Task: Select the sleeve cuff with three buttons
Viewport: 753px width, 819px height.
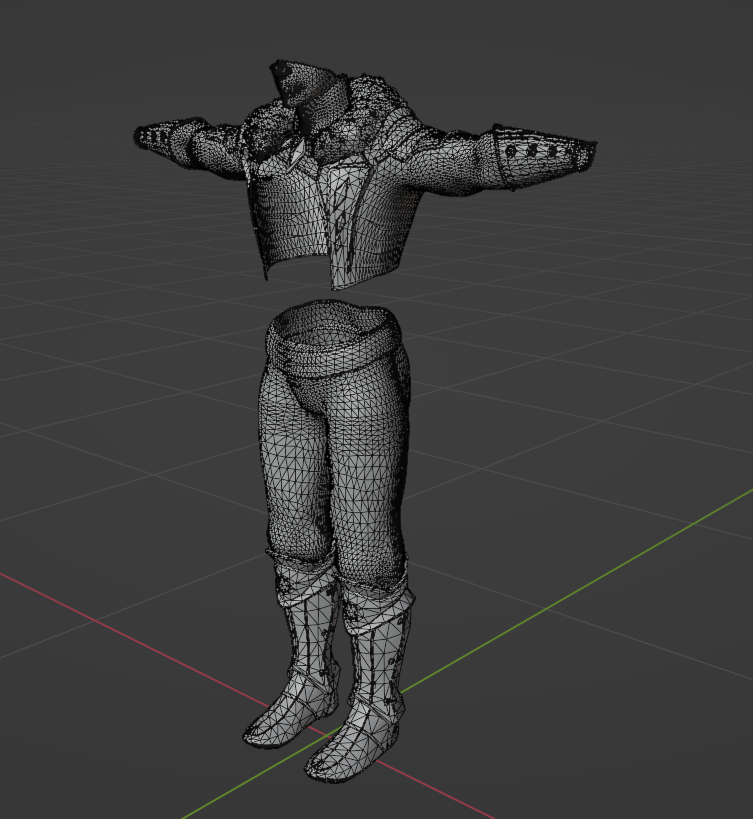Action: [543, 156]
